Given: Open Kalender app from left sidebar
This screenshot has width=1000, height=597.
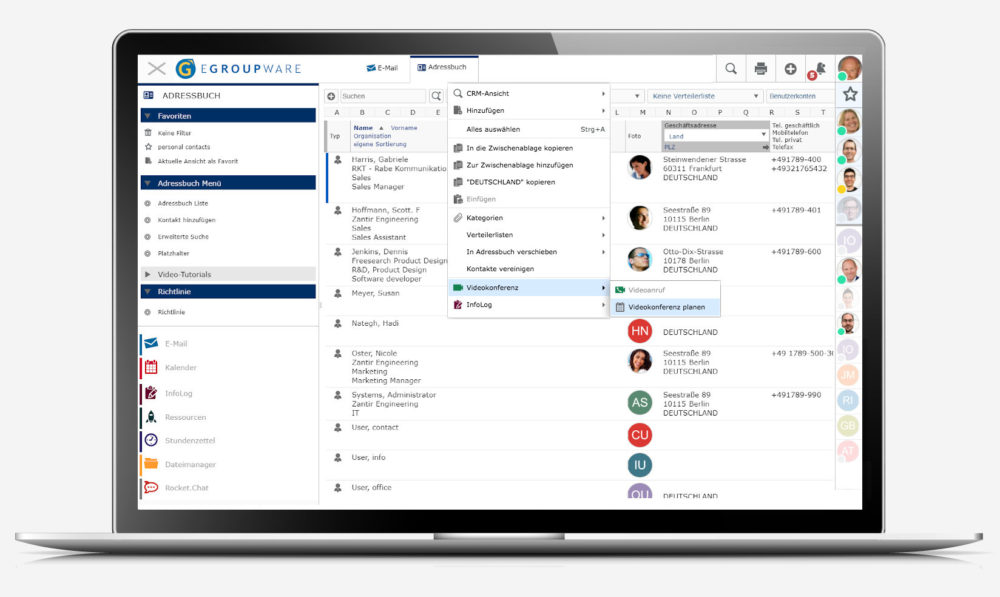Looking at the screenshot, I should click(180, 368).
